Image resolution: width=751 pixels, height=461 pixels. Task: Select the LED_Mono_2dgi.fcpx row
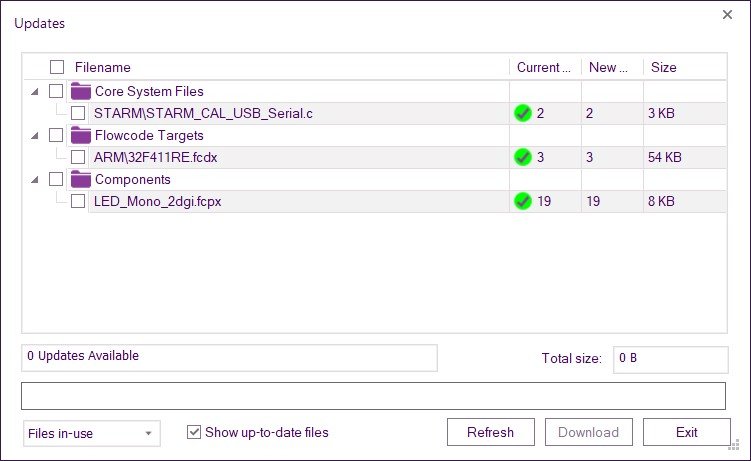pyautogui.click(x=407, y=202)
